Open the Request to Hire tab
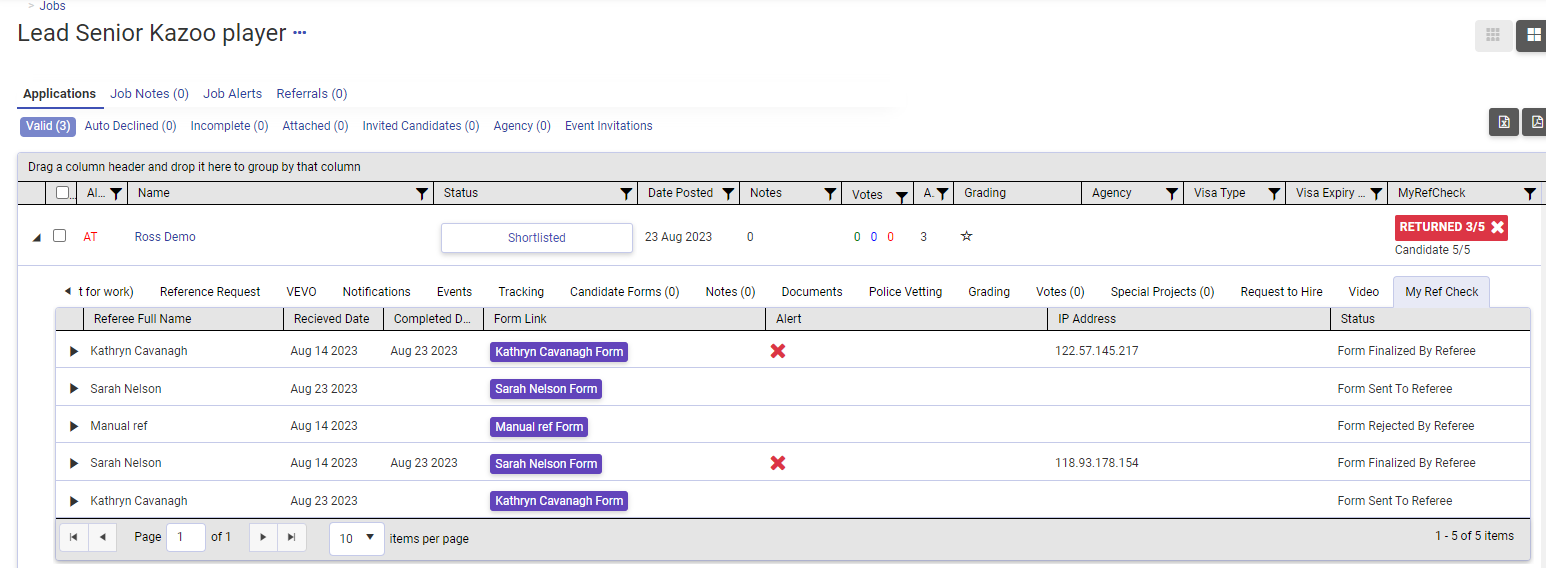Image resolution: width=1546 pixels, height=568 pixels. (1281, 292)
